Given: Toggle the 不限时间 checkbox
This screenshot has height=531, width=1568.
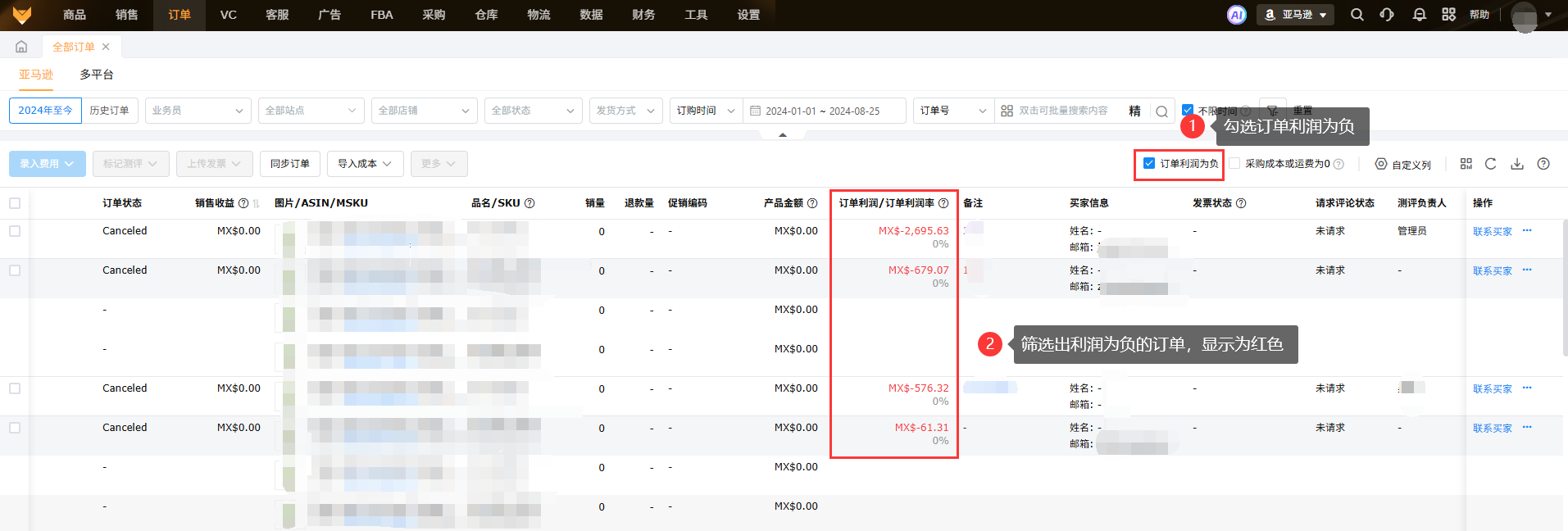Looking at the screenshot, I should [x=1188, y=110].
